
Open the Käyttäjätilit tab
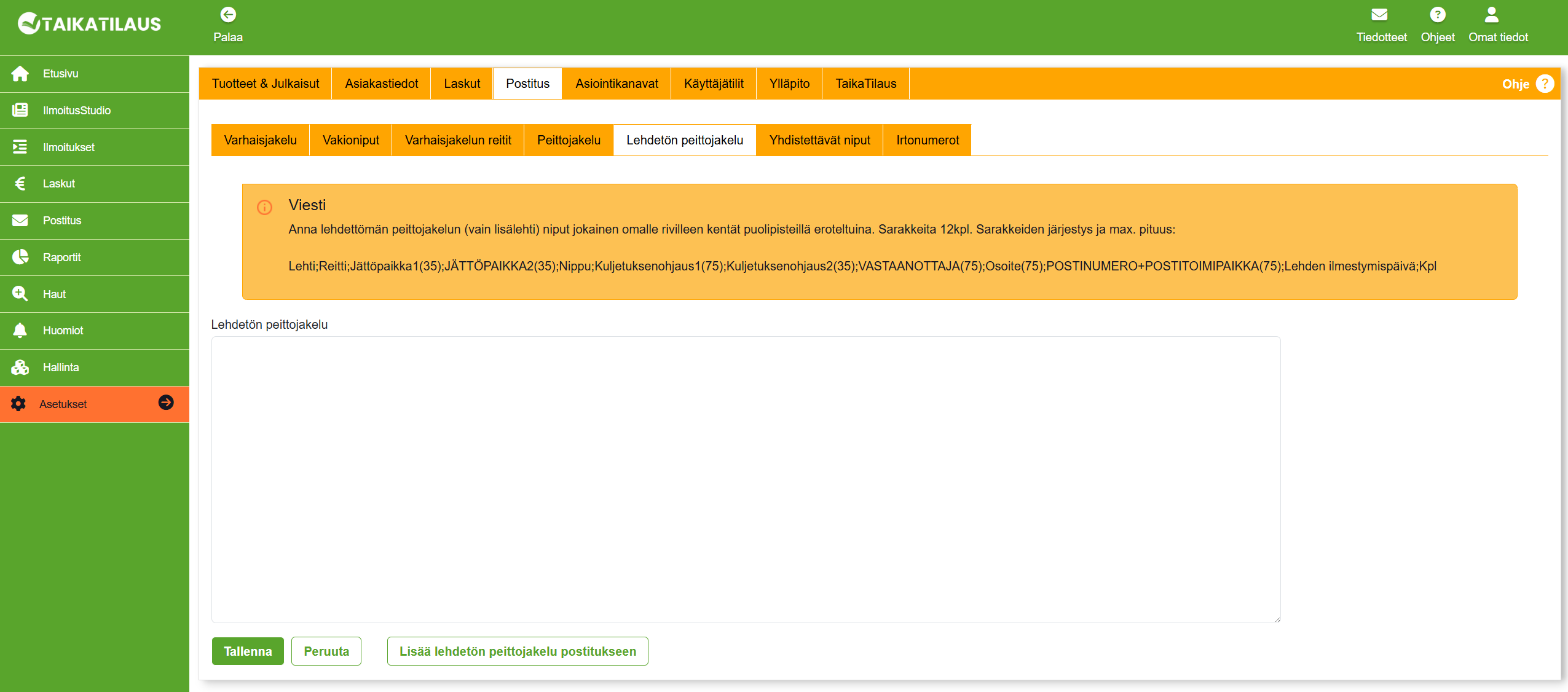(713, 84)
